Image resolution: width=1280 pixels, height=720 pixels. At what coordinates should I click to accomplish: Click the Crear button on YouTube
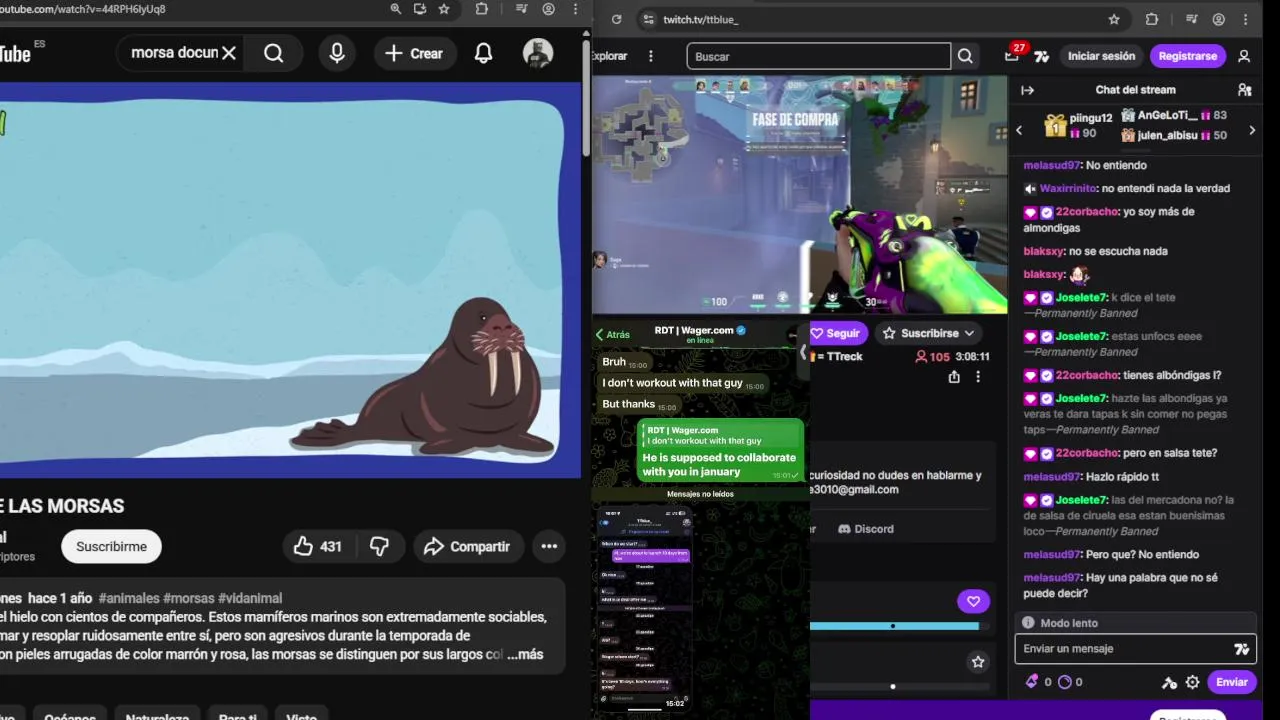pyautogui.click(x=414, y=53)
